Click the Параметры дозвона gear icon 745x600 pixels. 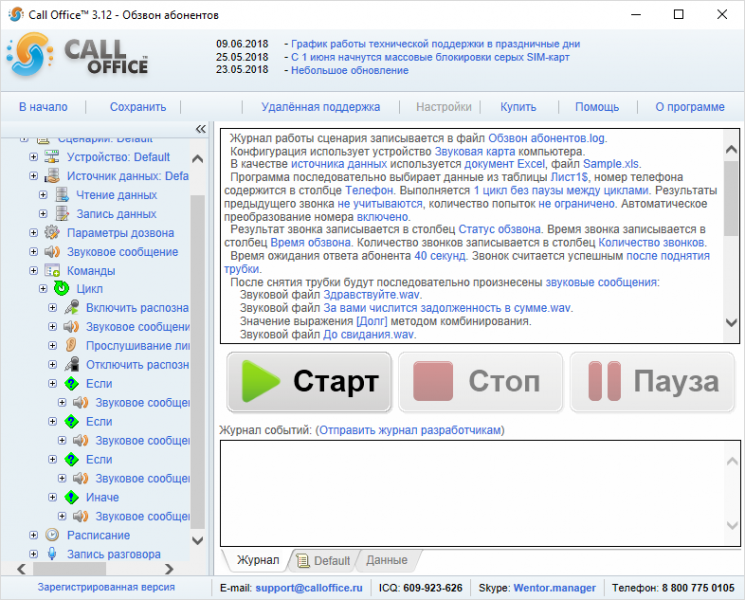tap(52, 233)
